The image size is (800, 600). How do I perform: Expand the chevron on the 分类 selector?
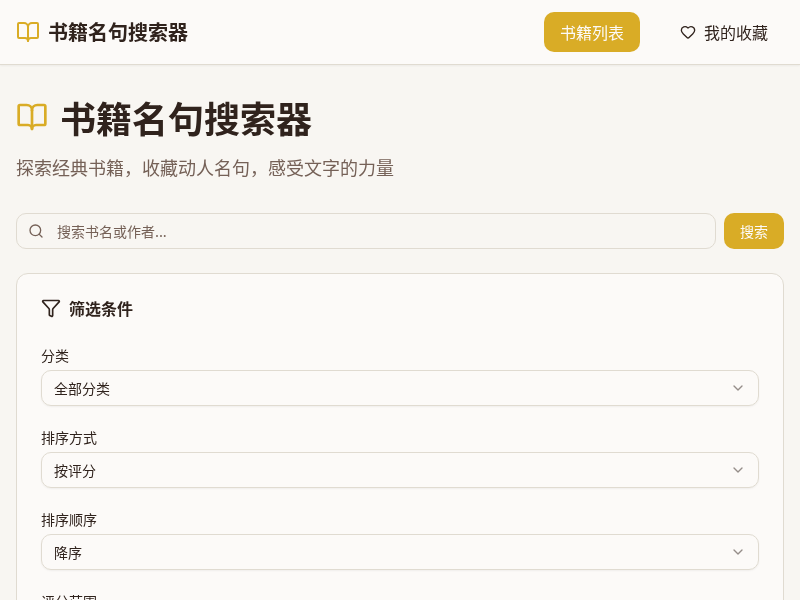[x=738, y=388]
